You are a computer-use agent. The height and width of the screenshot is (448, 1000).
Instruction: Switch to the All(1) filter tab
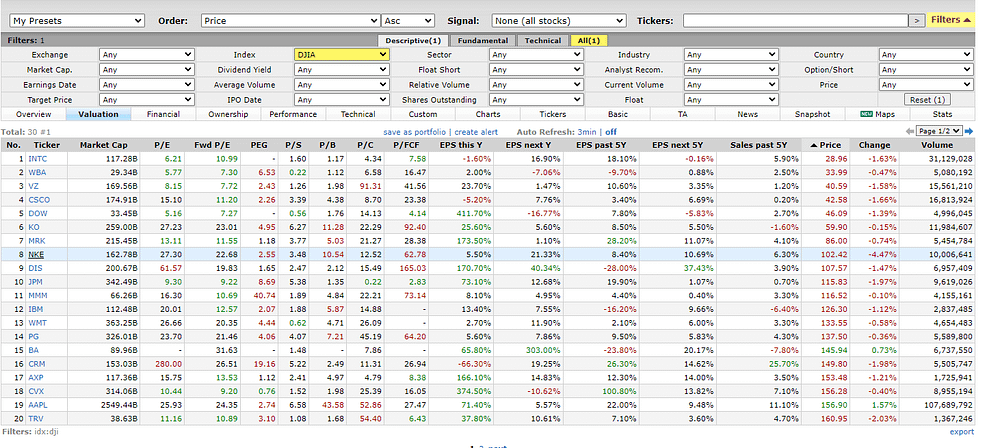tap(589, 40)
